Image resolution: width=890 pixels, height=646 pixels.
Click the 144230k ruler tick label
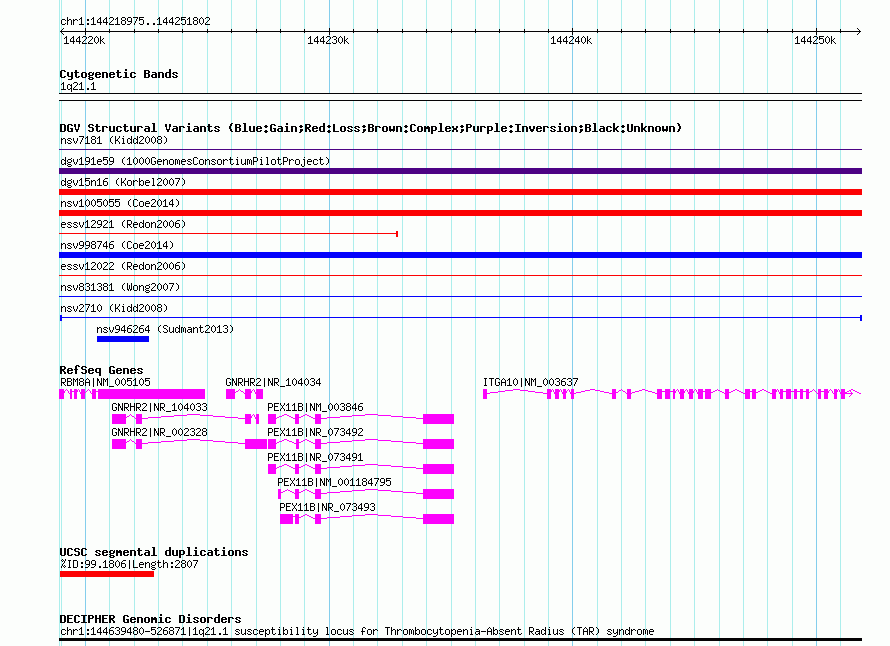click(x=328, y=40)
